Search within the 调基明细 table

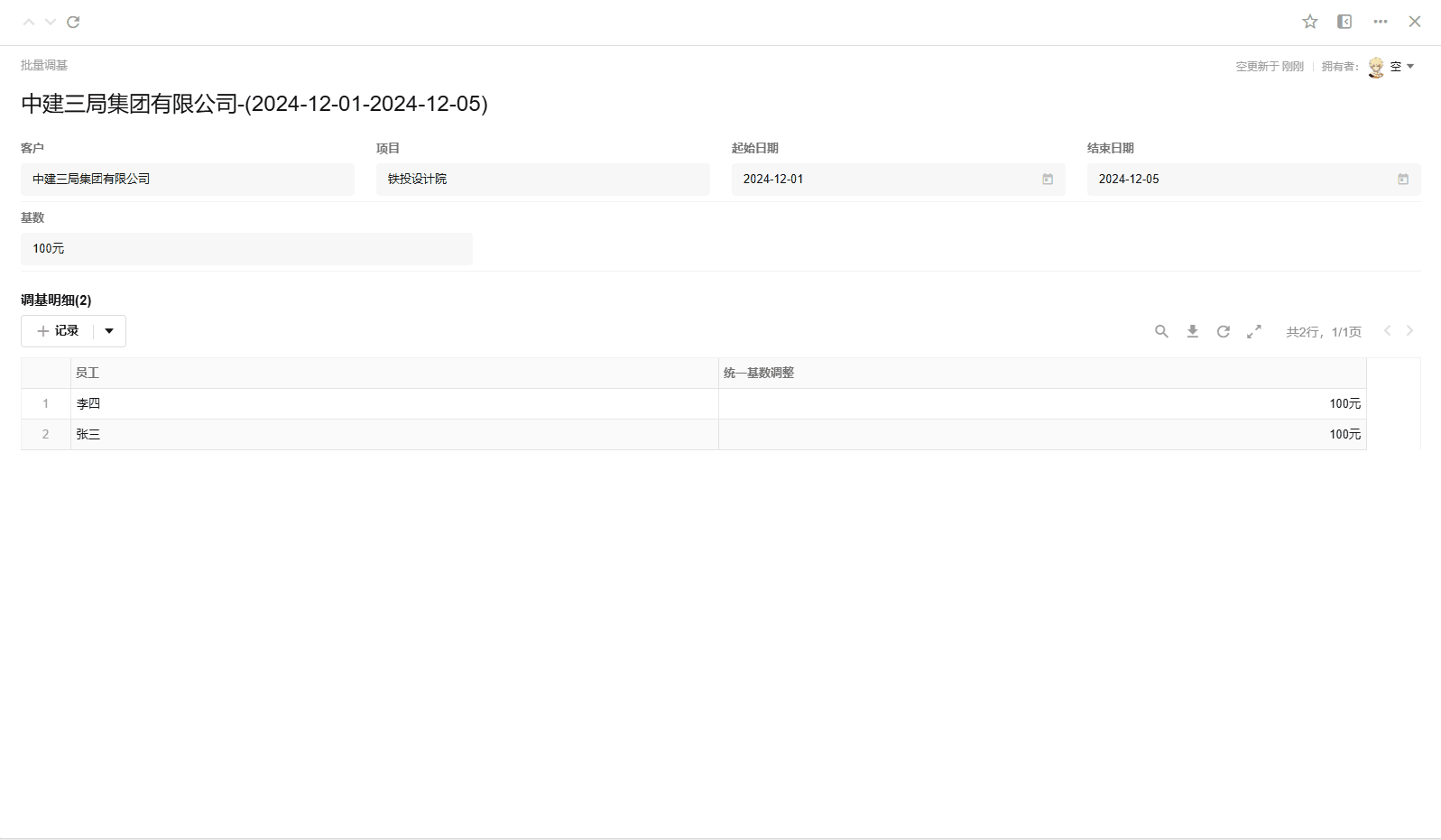[x=1161, y=332]
